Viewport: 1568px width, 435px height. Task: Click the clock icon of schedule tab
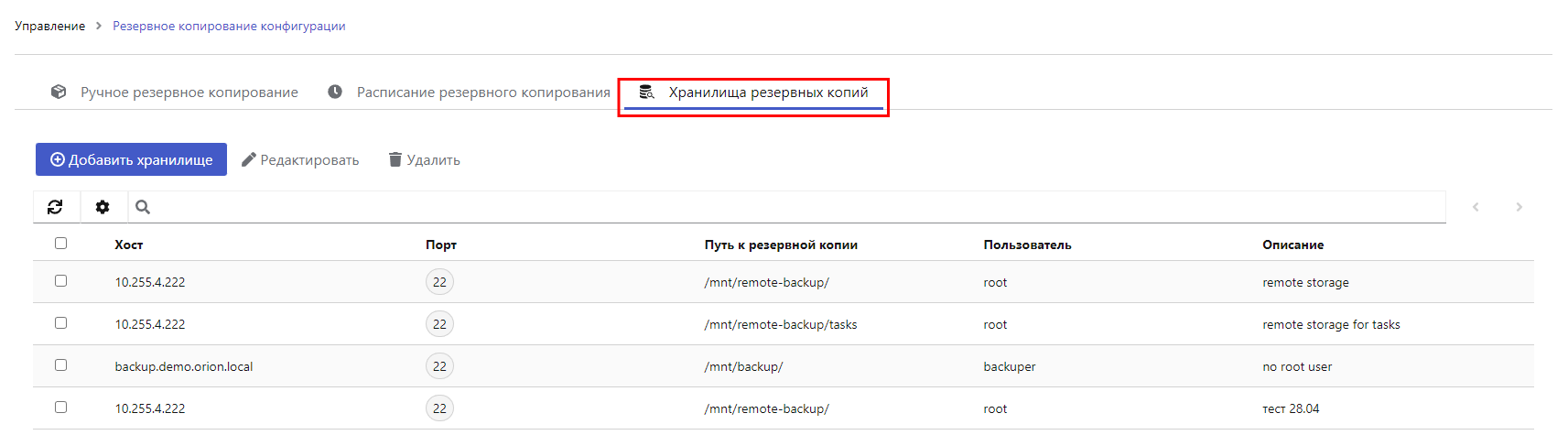(x=335, y=92)
